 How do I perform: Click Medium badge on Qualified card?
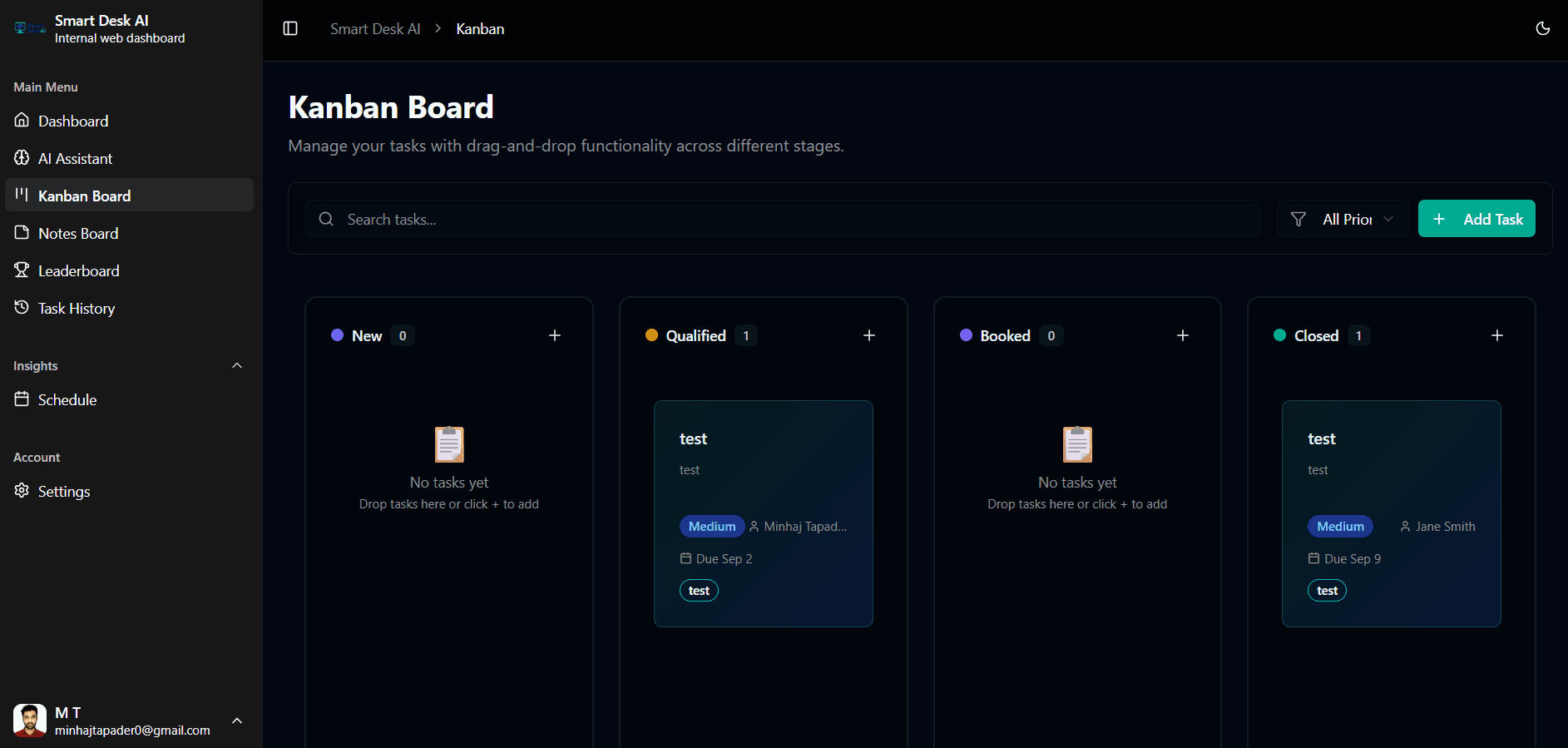tap(712, 527)
